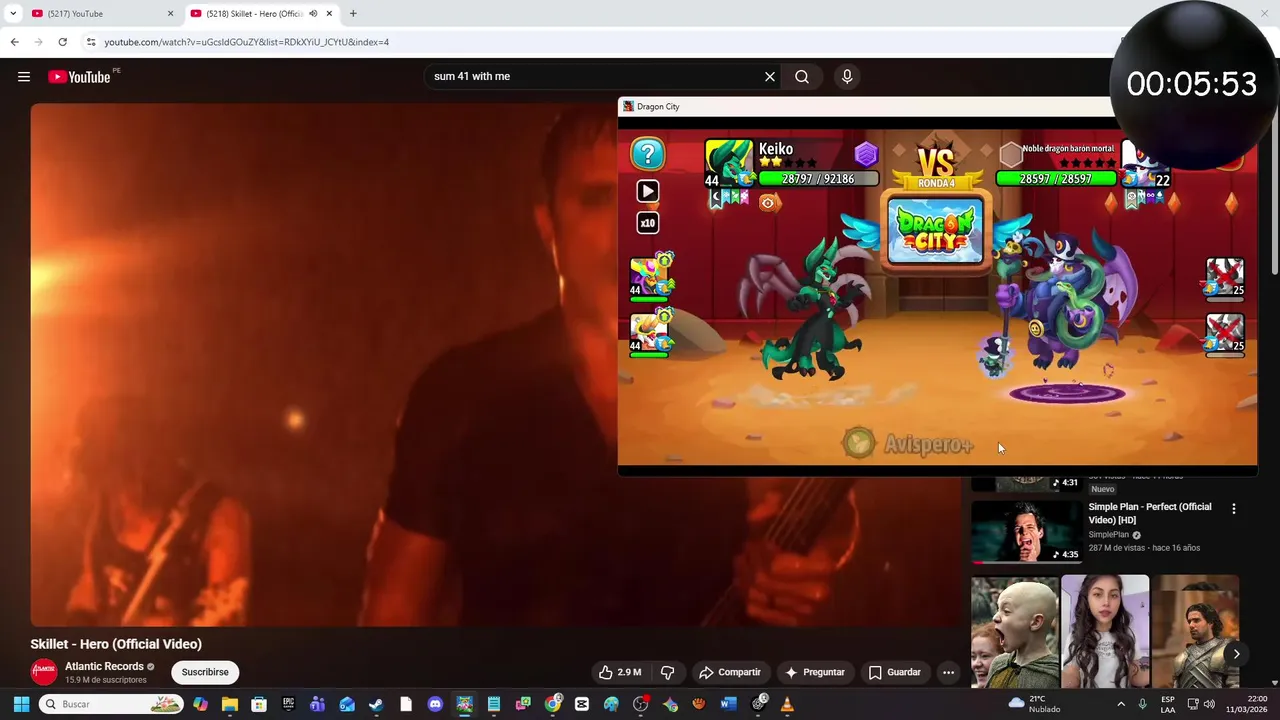Go to the YouTube home logo

point(79,77)
